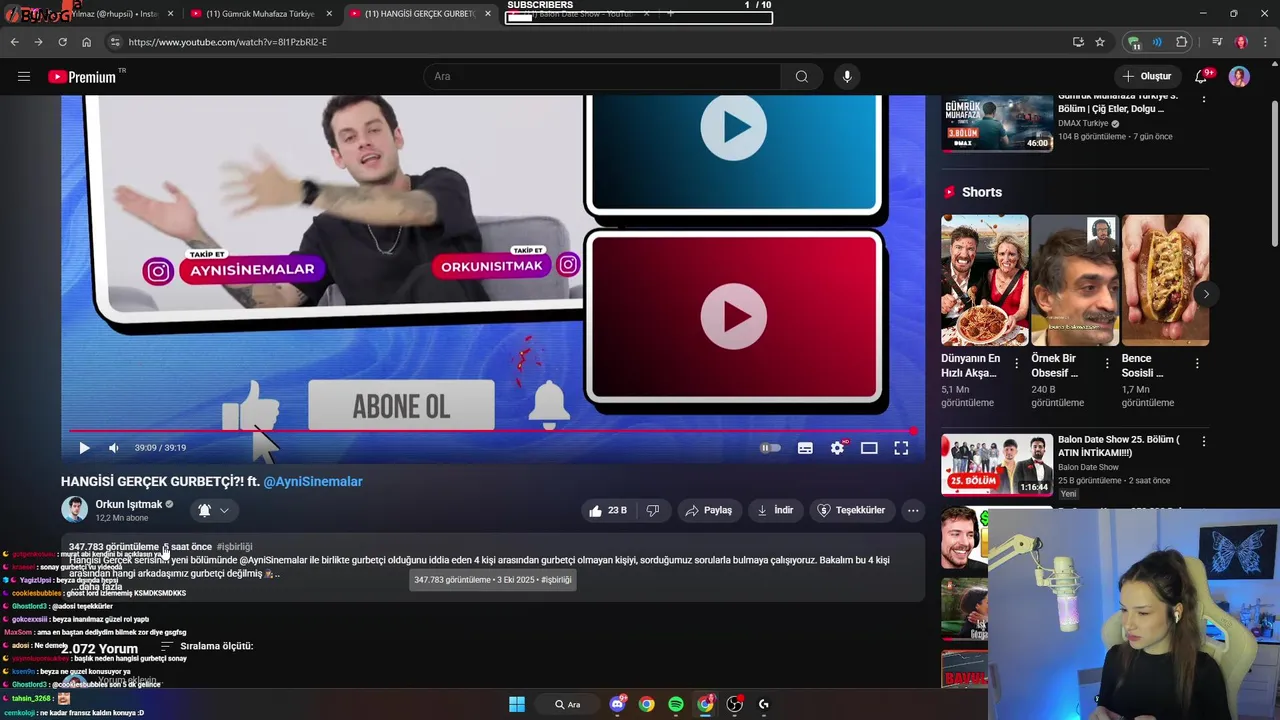
Task: Focus the Ara search input field
Action: coord(602,77)
